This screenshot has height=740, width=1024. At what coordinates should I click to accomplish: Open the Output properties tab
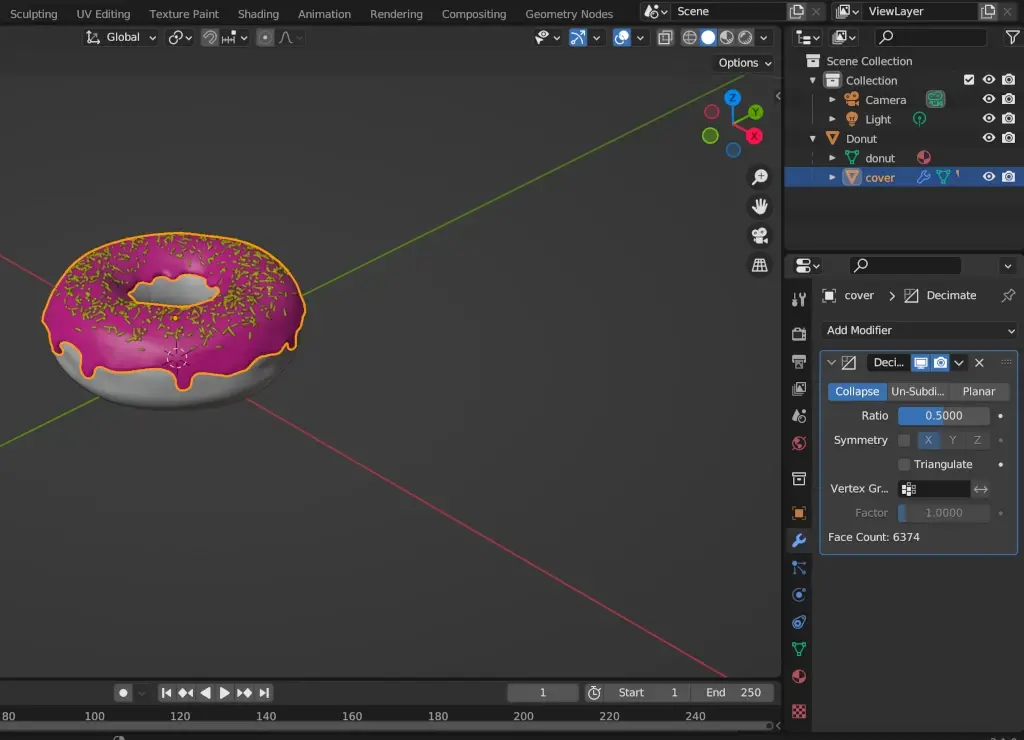[x=799, y=361]
